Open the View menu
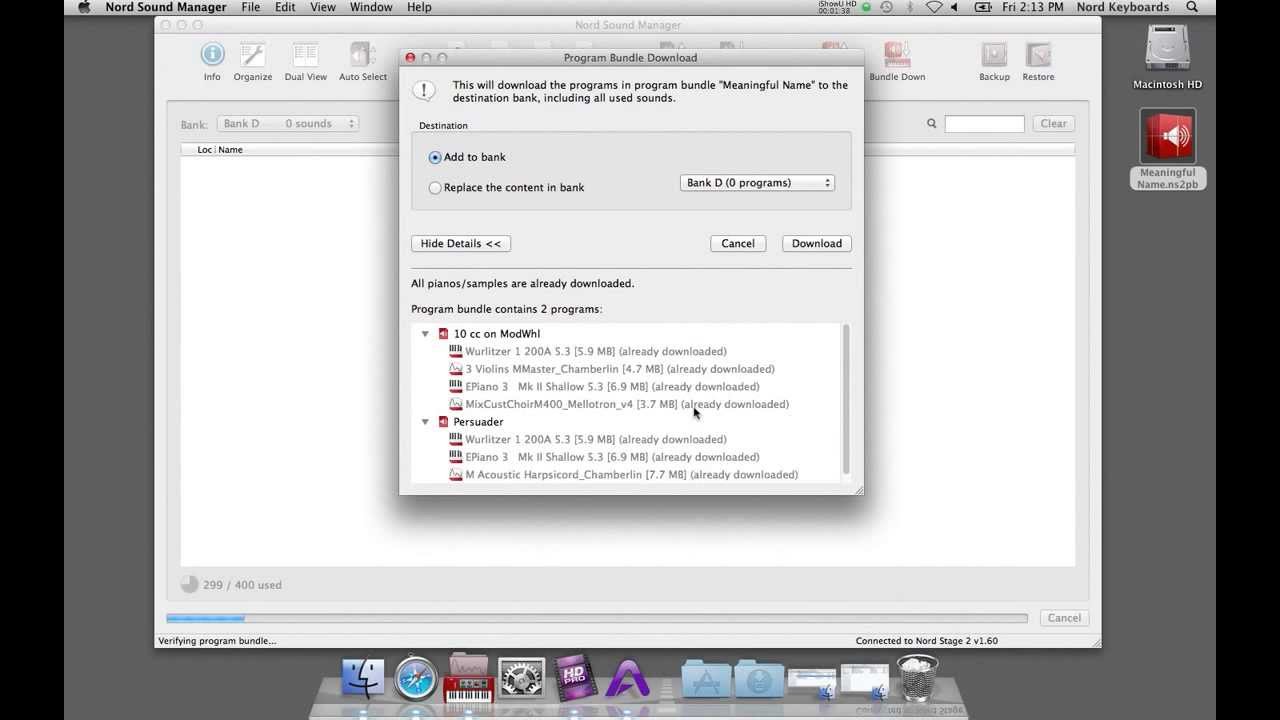The height and width of the screenshot is (720, 1280). (323, 7)
